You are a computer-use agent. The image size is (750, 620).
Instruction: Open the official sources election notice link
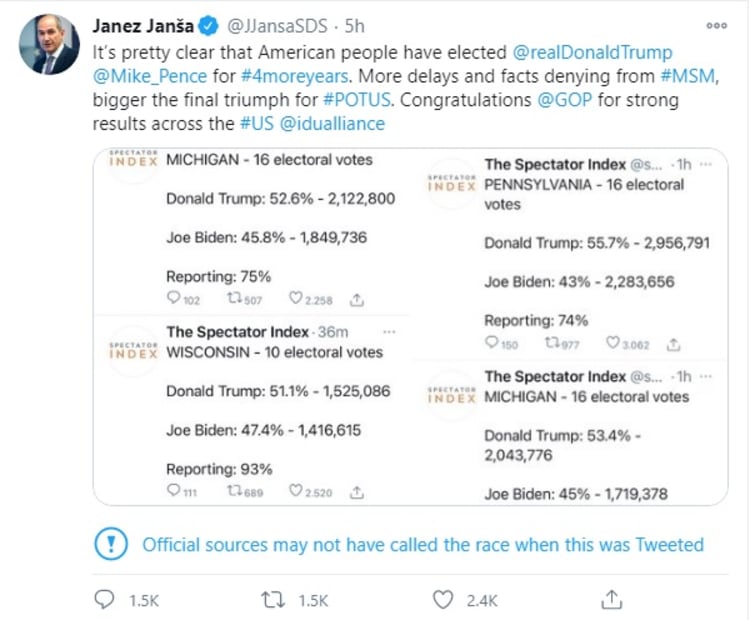423,545
